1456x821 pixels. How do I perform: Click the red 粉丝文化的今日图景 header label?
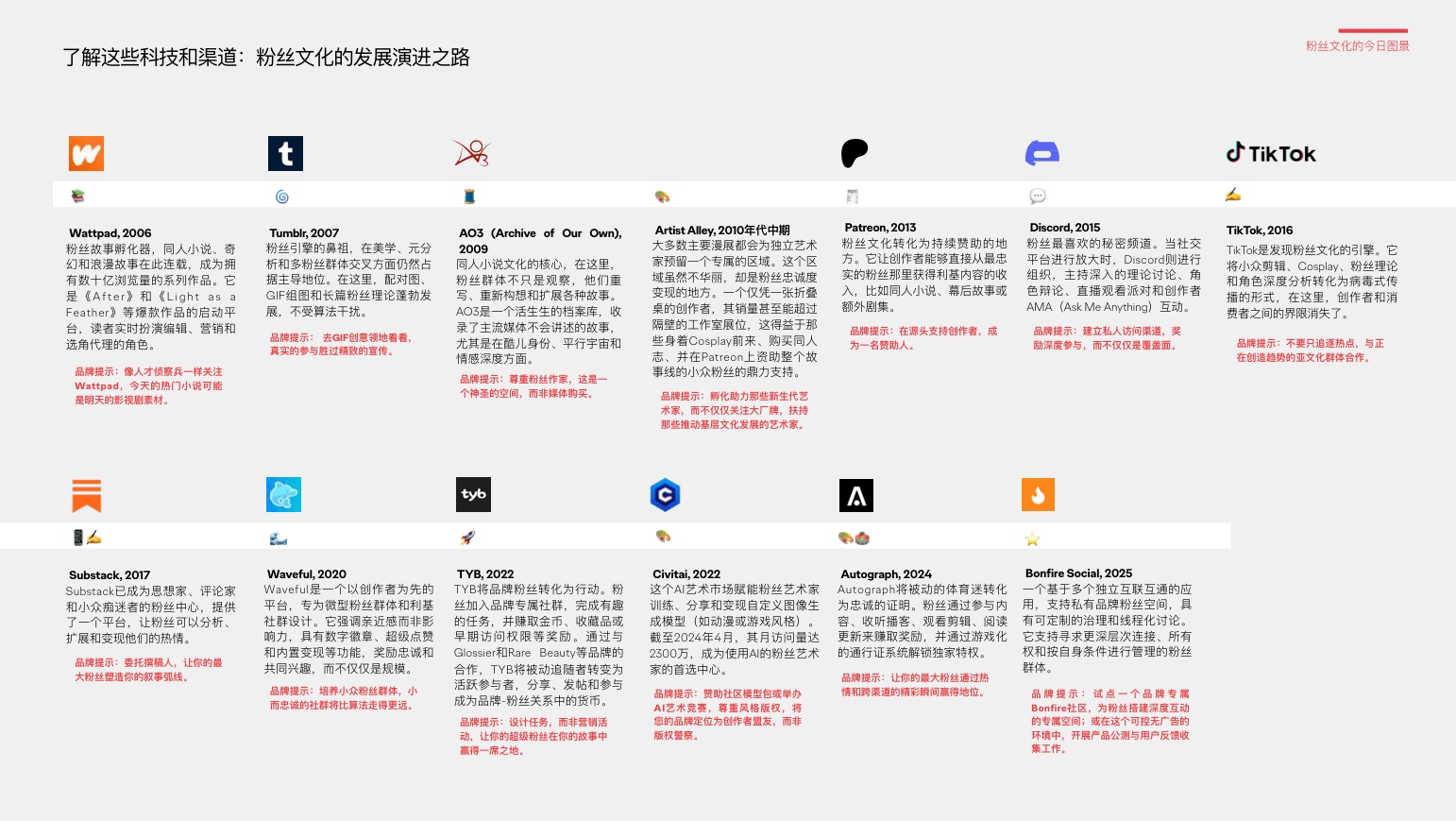1358,45
